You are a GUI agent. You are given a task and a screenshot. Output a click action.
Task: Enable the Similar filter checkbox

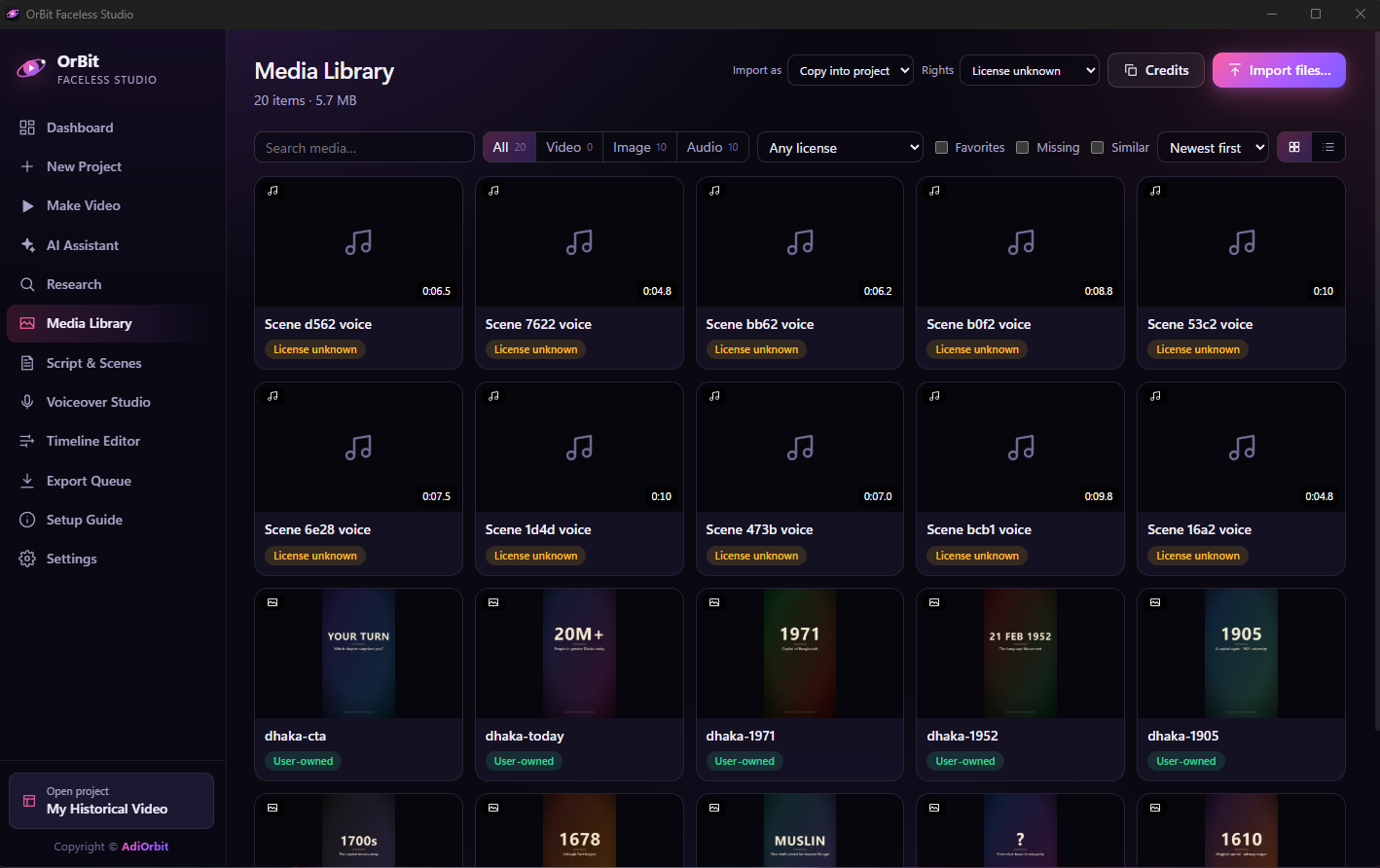(x=1097, y=147)
